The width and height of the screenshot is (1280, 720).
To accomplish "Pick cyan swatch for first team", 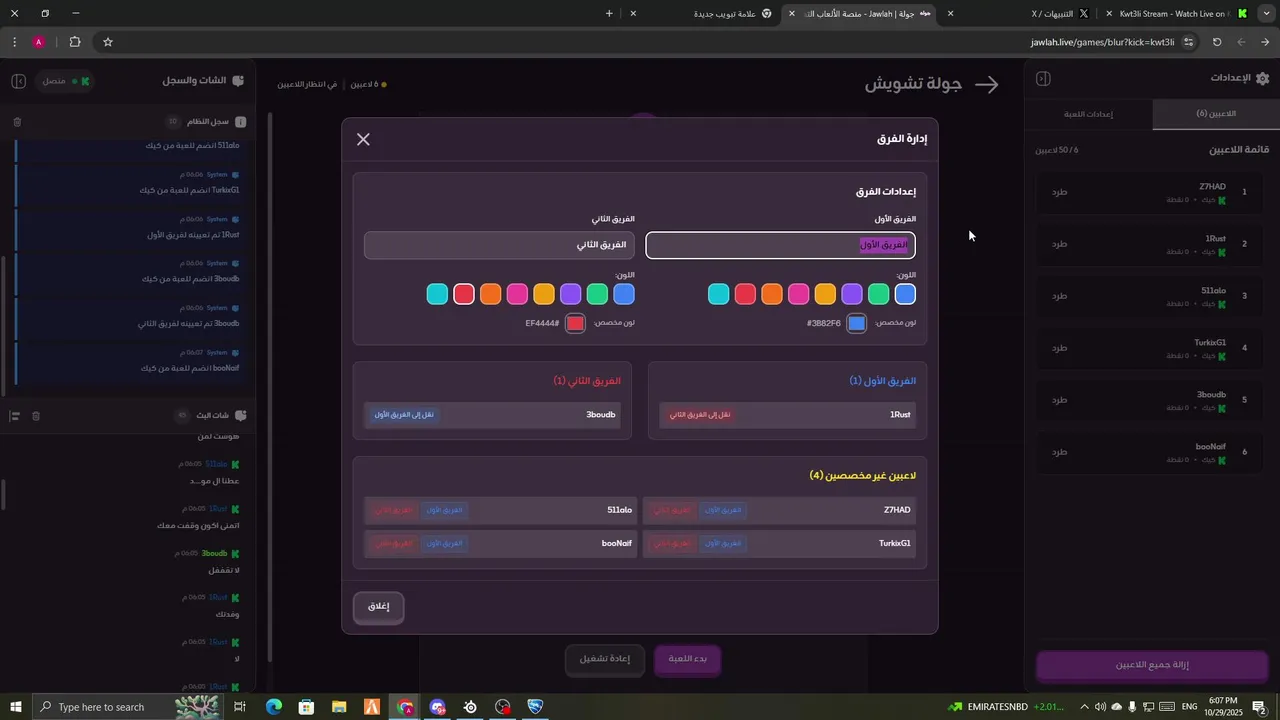I will [x=719, y=294].
